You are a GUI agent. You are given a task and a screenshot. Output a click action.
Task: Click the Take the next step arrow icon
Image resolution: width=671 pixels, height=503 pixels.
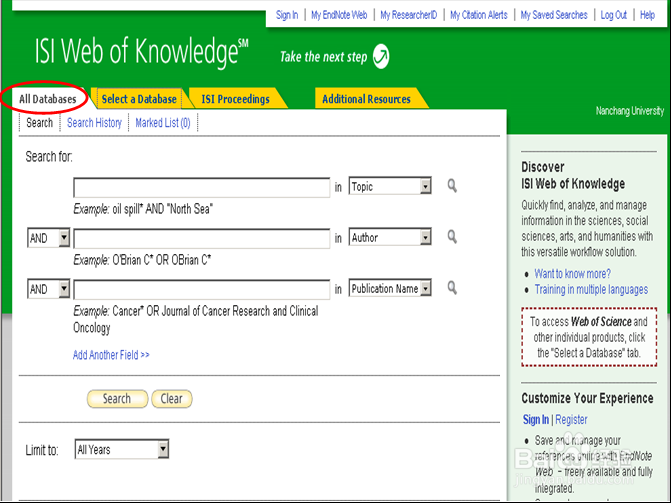point(380,56)
